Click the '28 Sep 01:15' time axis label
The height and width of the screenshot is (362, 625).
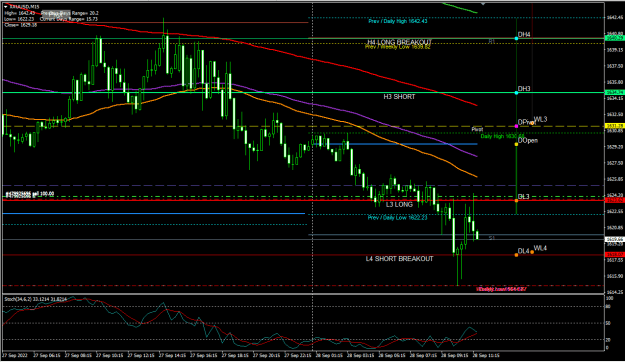coord(329,355)
